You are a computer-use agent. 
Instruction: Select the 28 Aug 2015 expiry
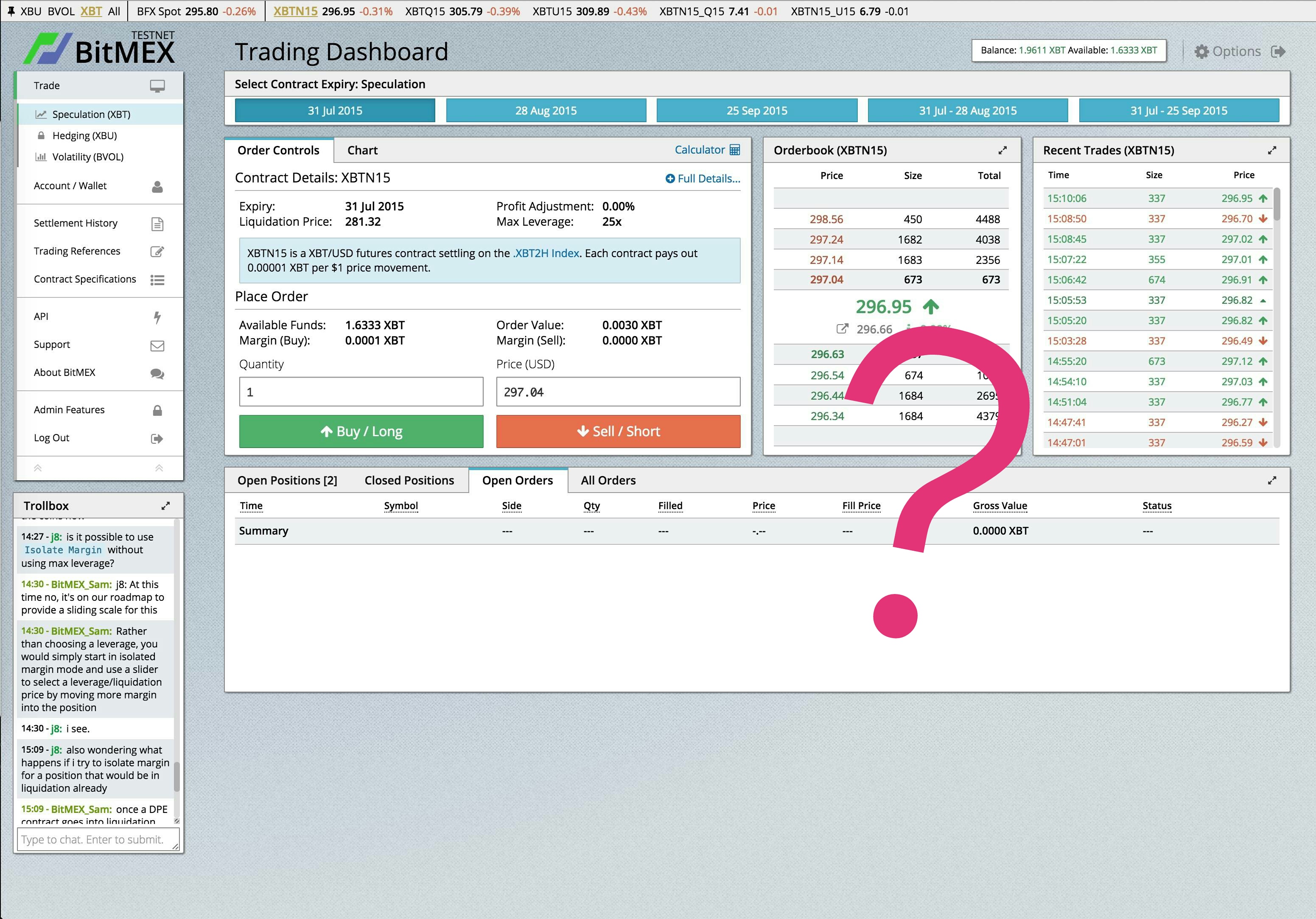546,111
